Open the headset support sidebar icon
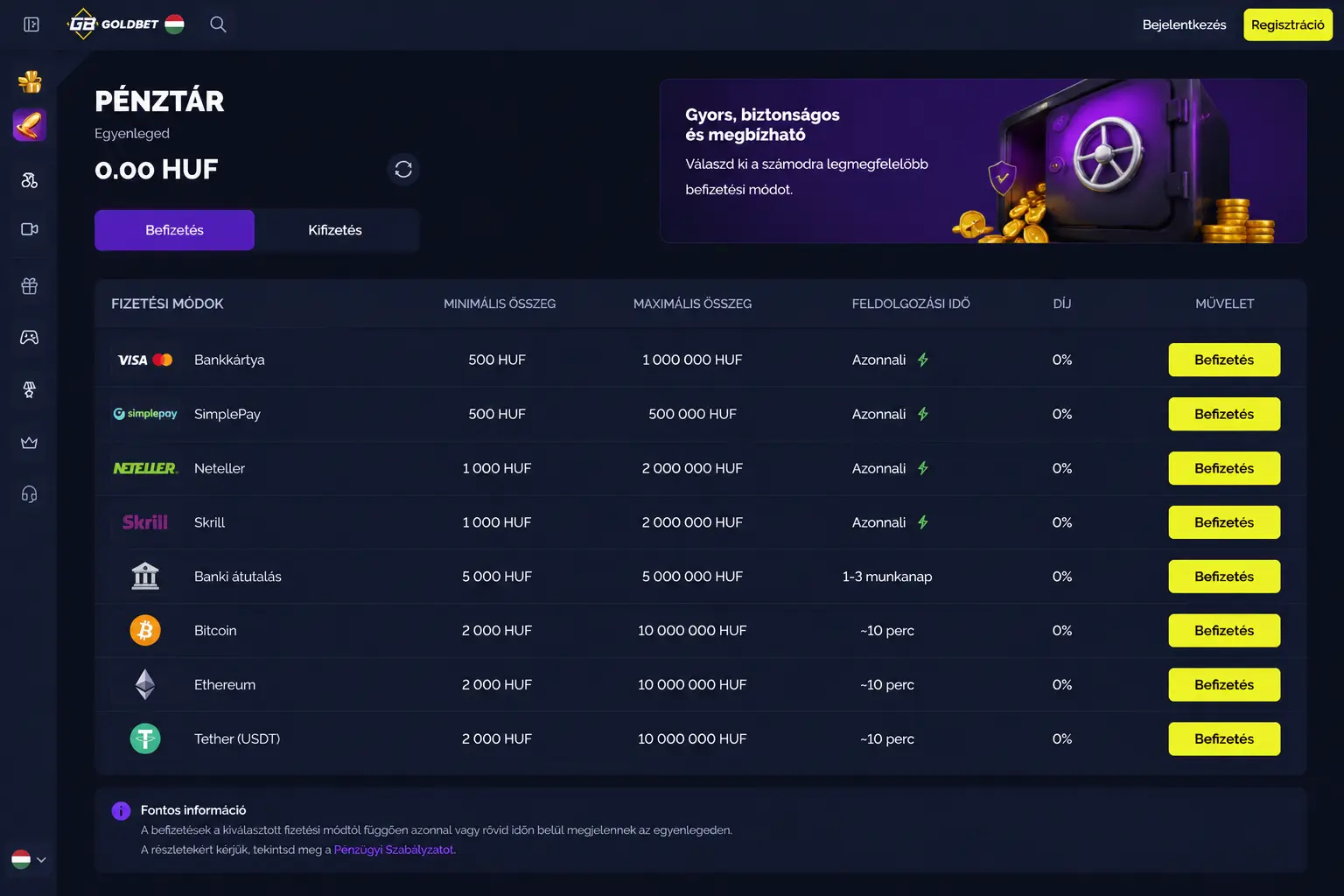 [x=30, y=494]
